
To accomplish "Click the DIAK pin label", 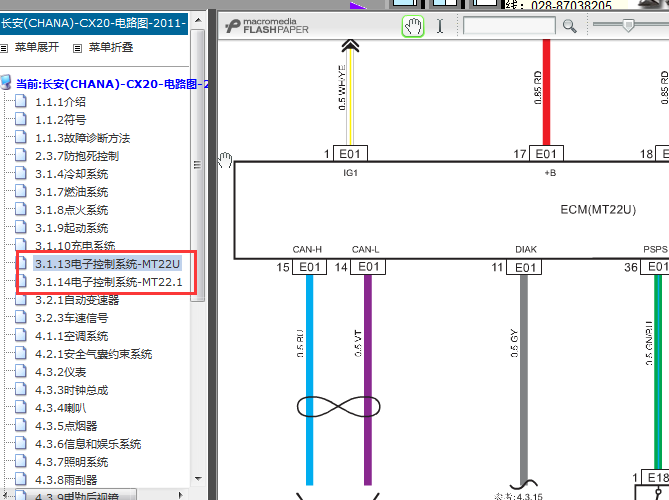I will point(526,249).
